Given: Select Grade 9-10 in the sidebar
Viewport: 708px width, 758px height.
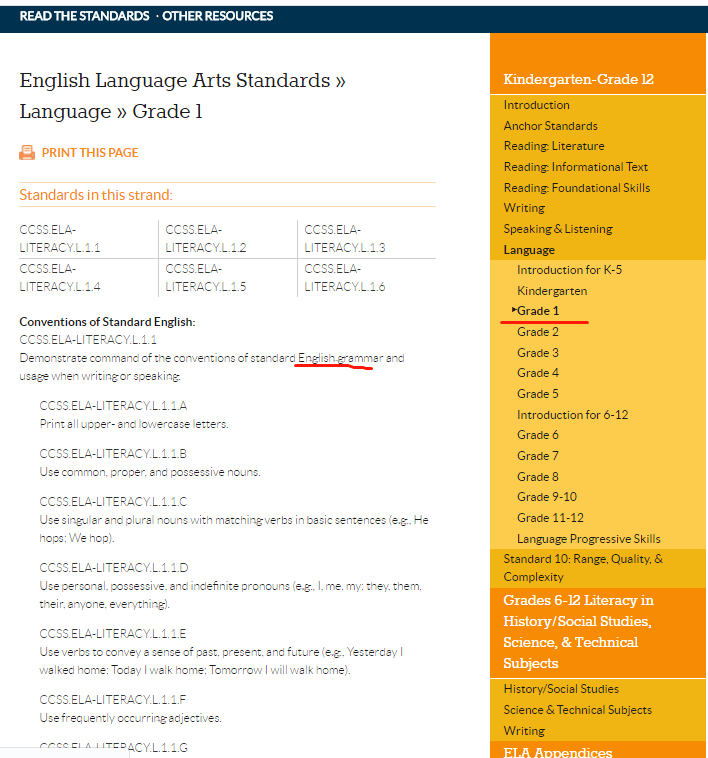Looking at the screenshot, I should pos(547,497).
